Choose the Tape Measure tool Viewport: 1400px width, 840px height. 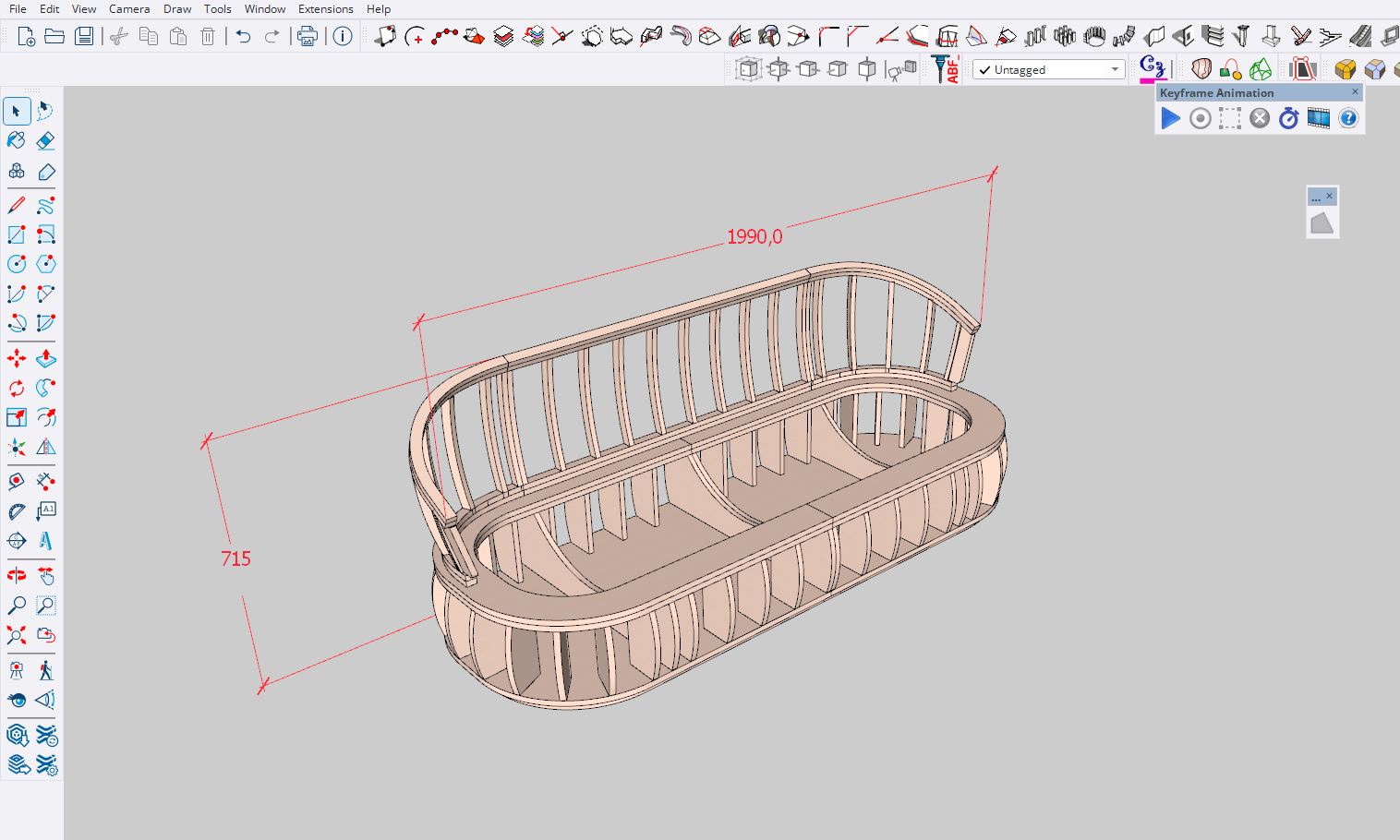pyautogui.click(x=17, y=481)
